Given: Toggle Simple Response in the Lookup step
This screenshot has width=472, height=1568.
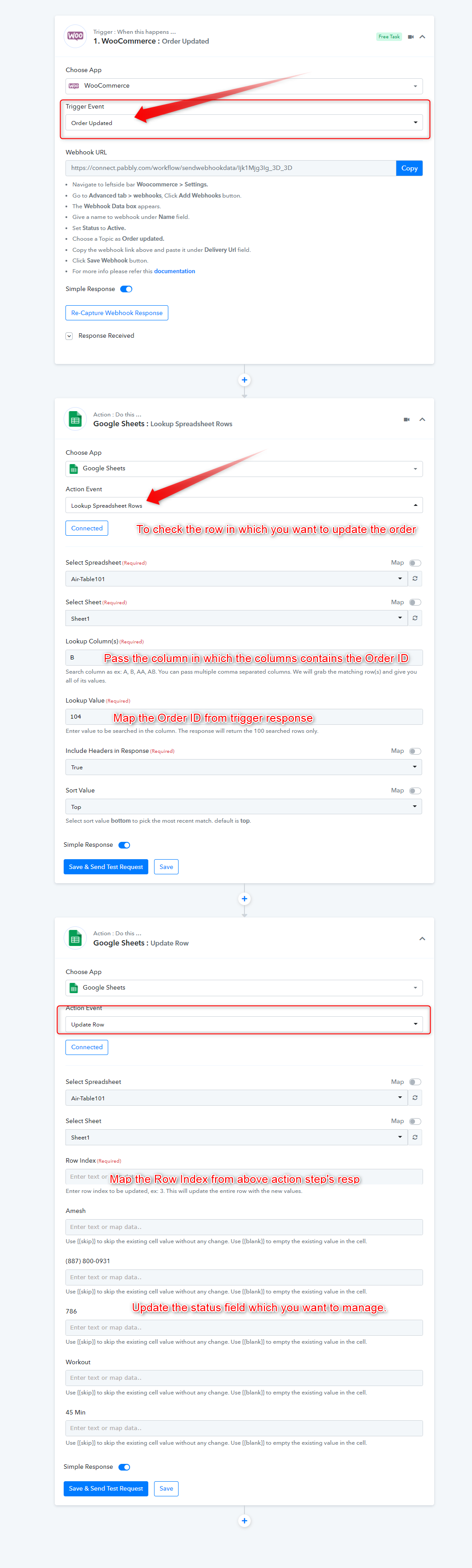Looking at the screenshot, I should coord(124,845).
